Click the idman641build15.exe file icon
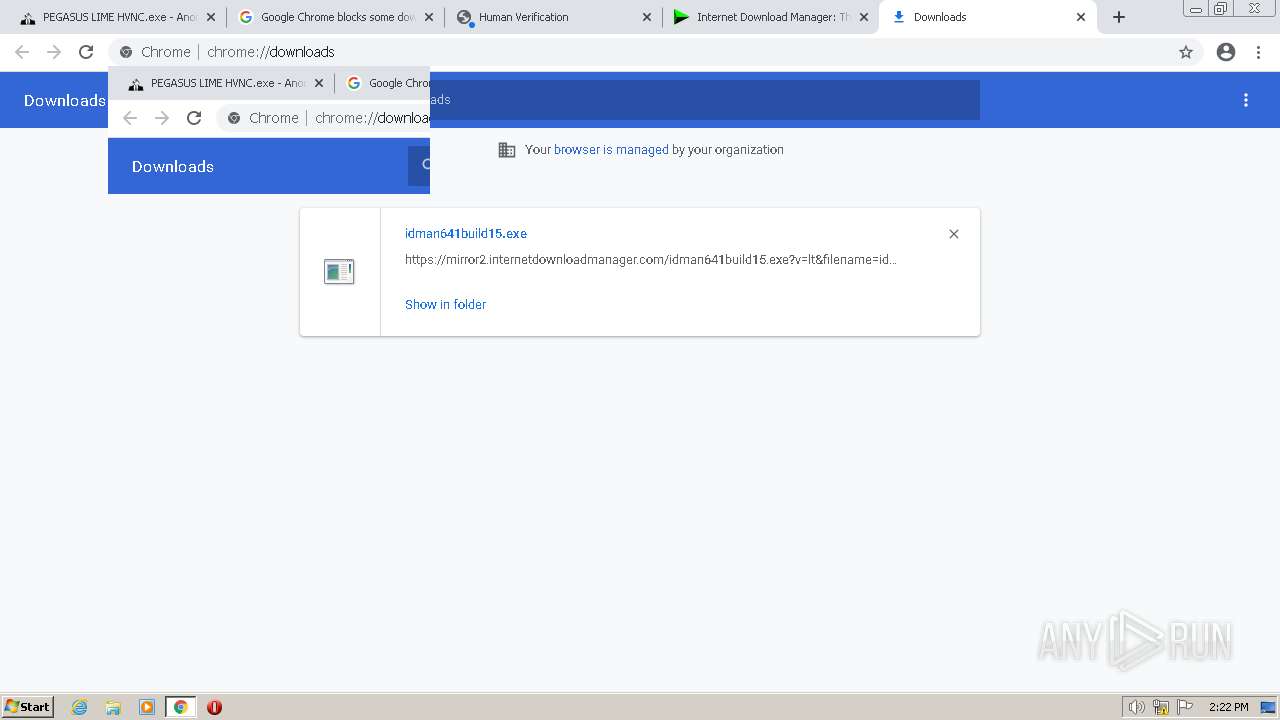Image resolution: width=1280 pixels, height=720 pixels. coord(339,271)
